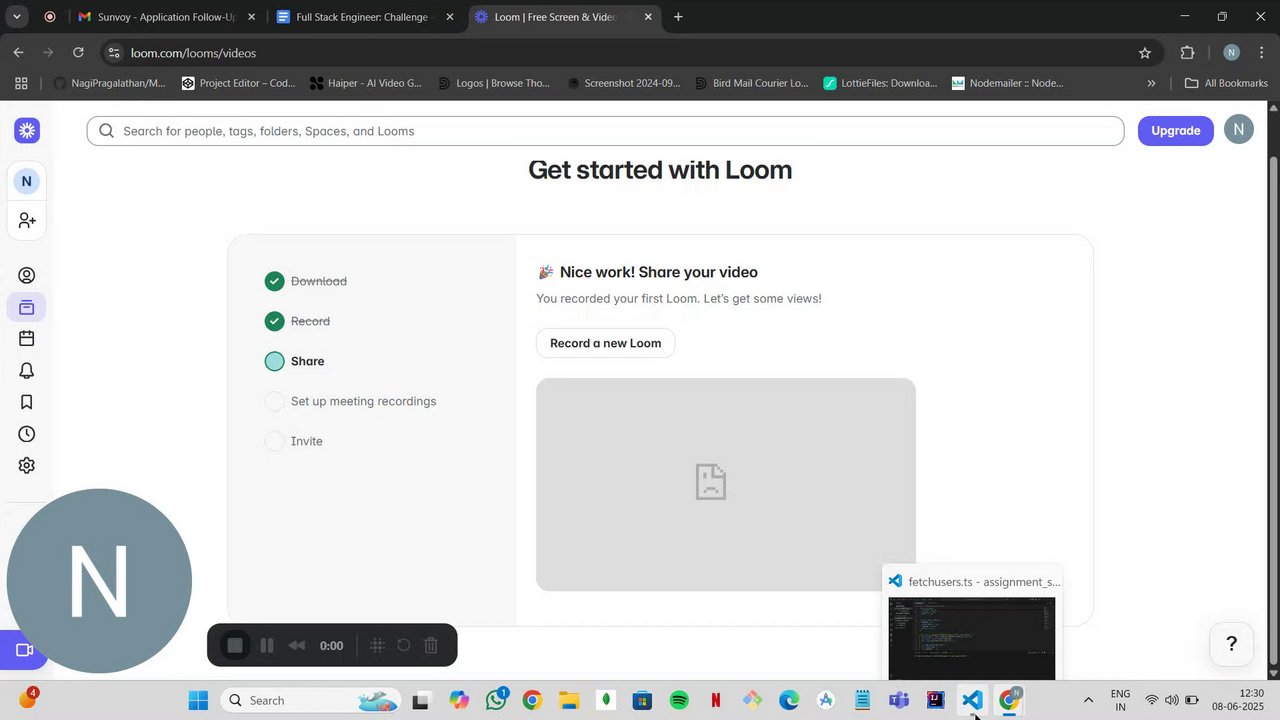
Task: Open the Library icon in sidebar
Action: coord(27,307)
